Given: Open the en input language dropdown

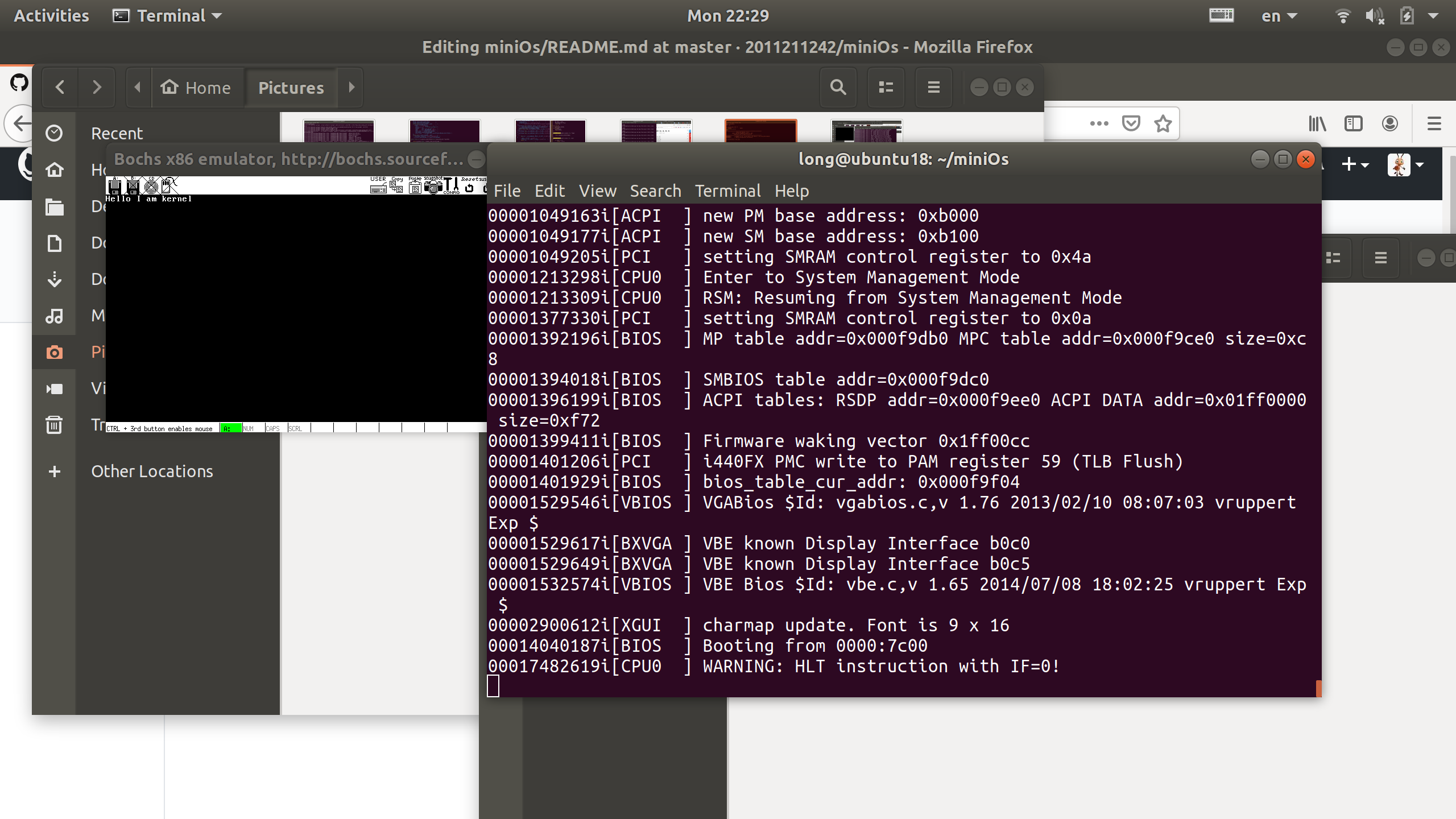Looking at the screenshot, I should tap(1279, 16).
